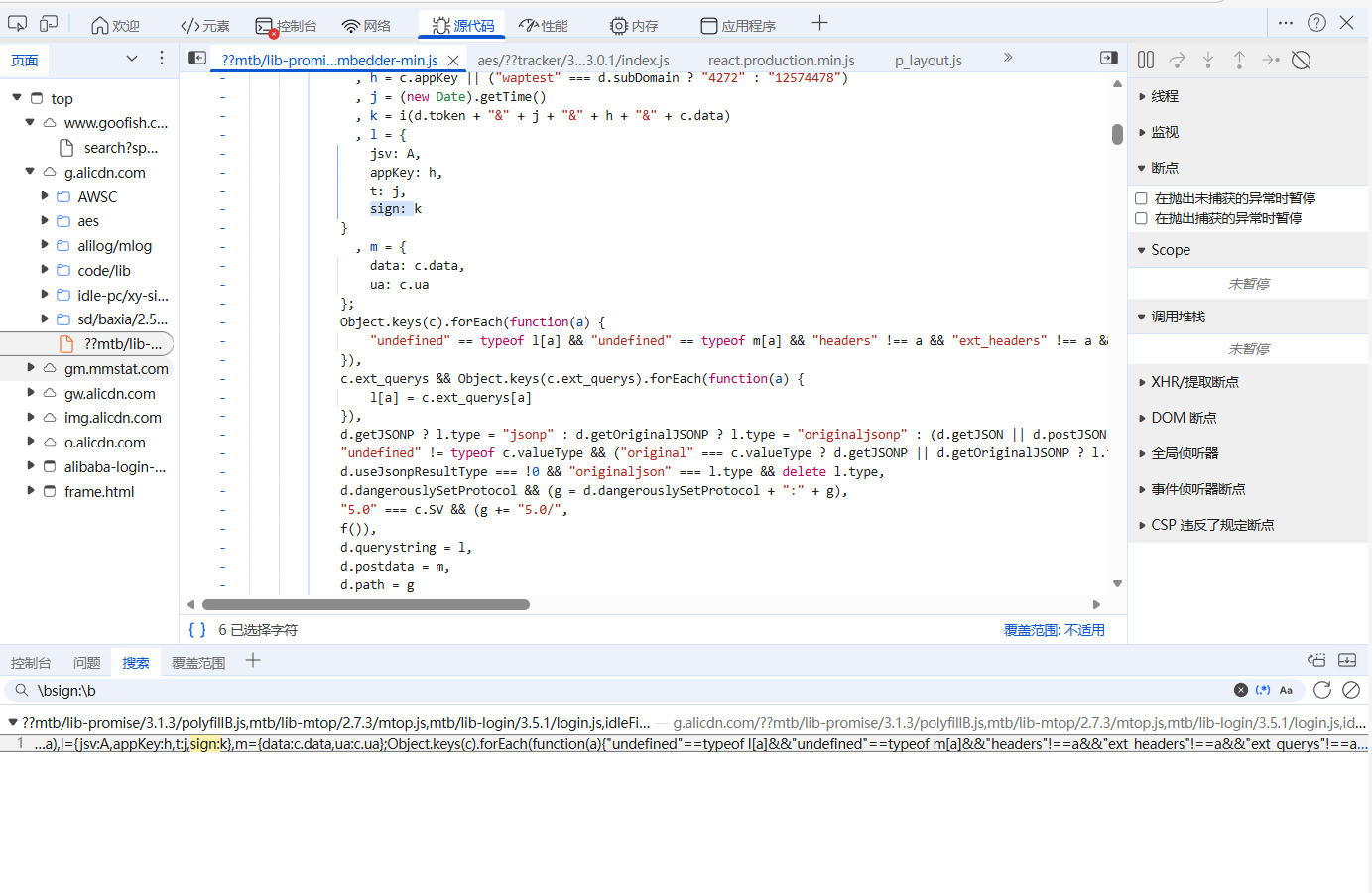
Task: Toggle the device emulation icon
Action: click(49, 24)
